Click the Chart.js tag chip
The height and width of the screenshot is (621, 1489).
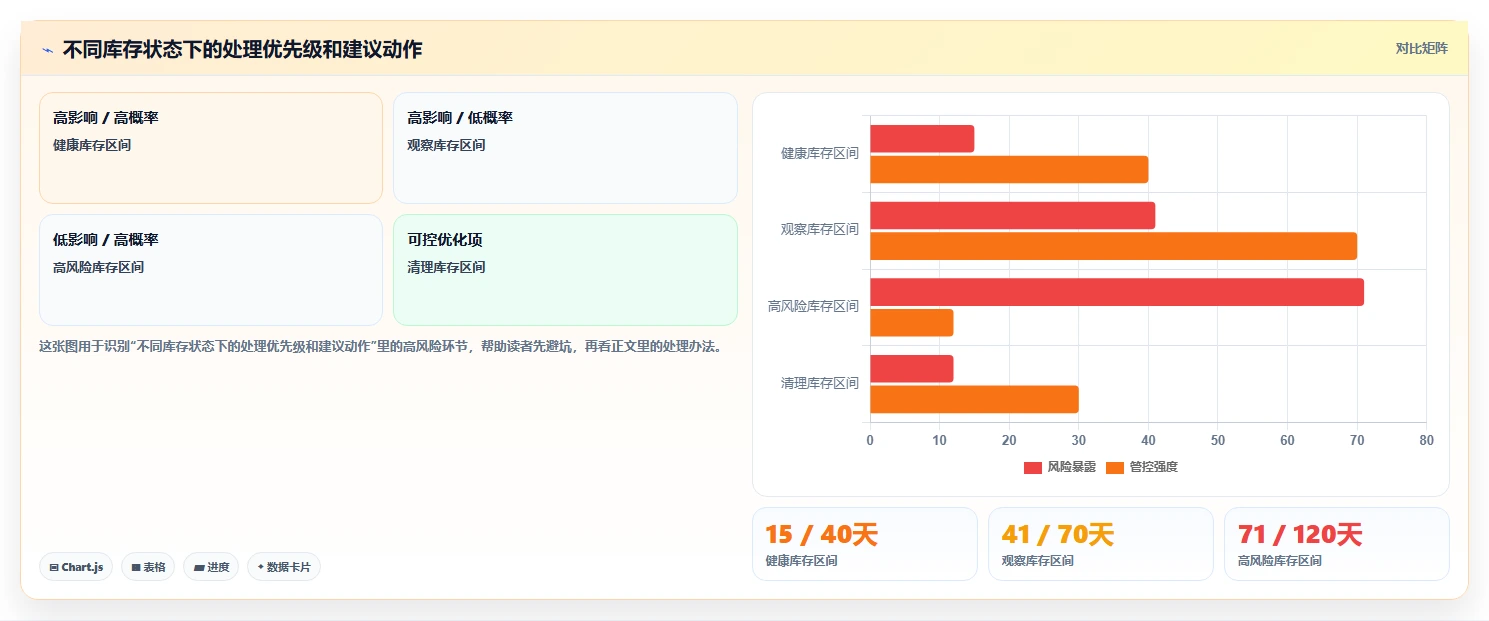pos(76,567)
